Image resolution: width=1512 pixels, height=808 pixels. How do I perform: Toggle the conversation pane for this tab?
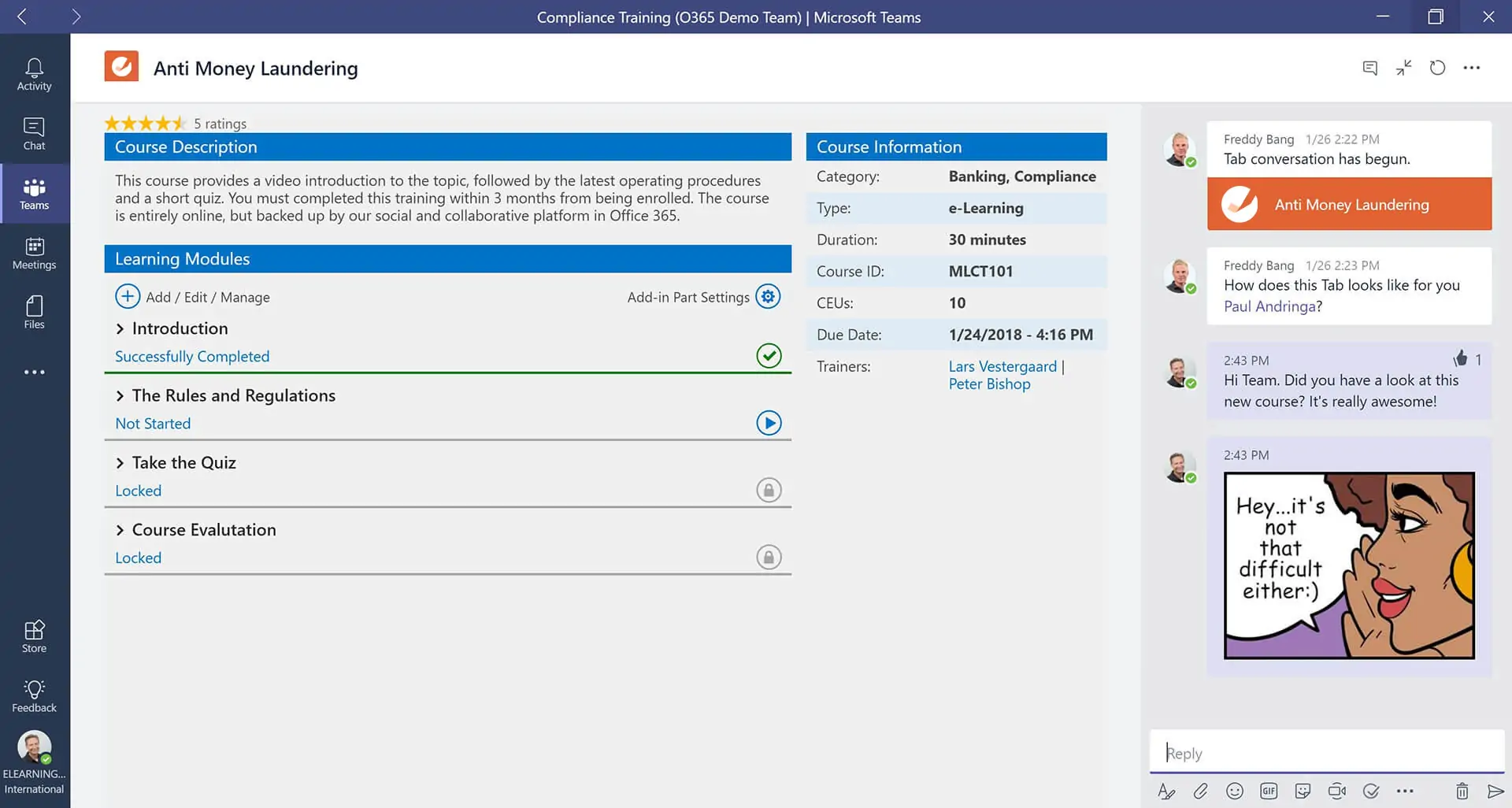pos(1369,68)
